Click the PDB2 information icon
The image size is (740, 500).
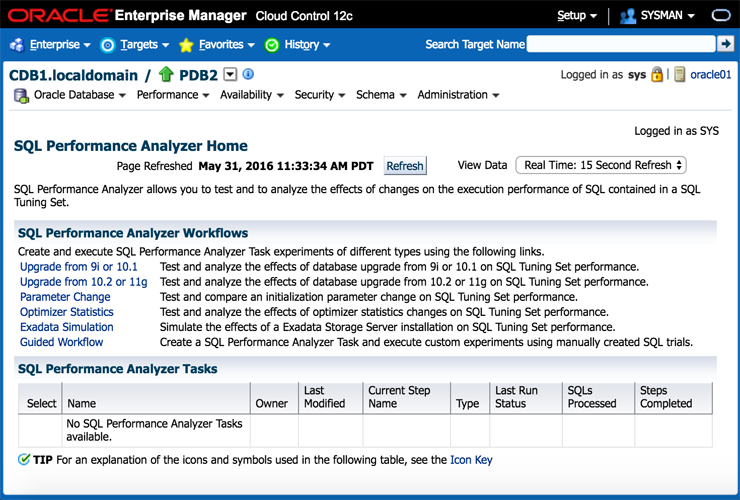[x=248, y=74]
